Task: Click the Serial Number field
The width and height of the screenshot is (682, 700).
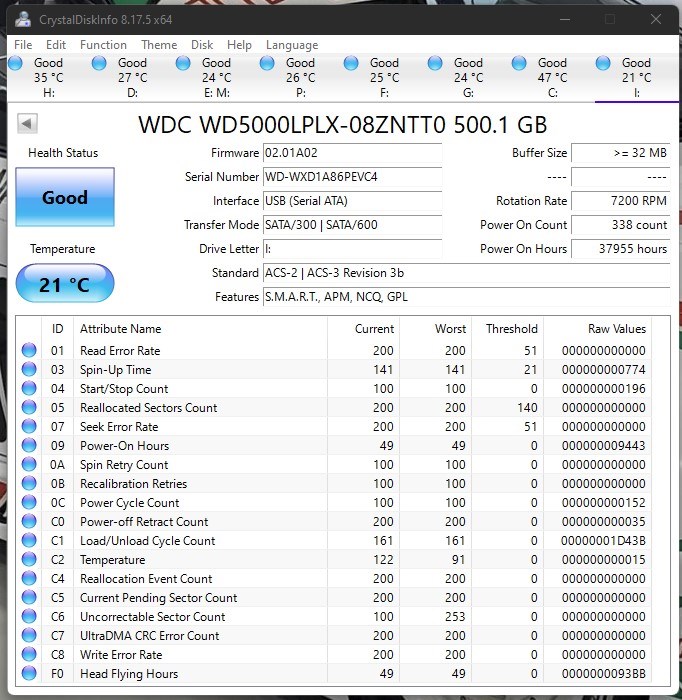Action: pyautogui.click(x=353, y=177)
